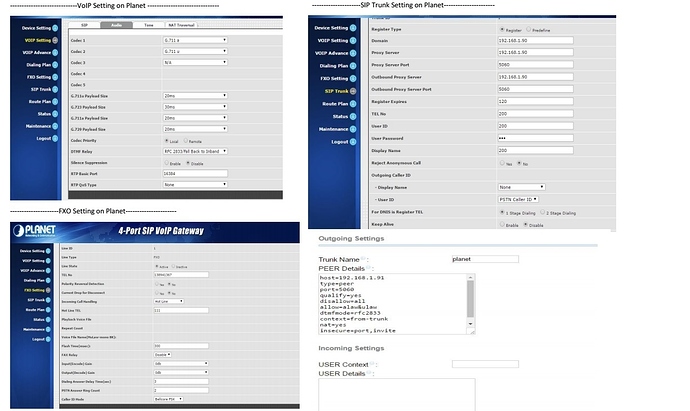
Task: Click SIP Trunk icon in SIP Trunk Setting panel
Action: (354, 91)
